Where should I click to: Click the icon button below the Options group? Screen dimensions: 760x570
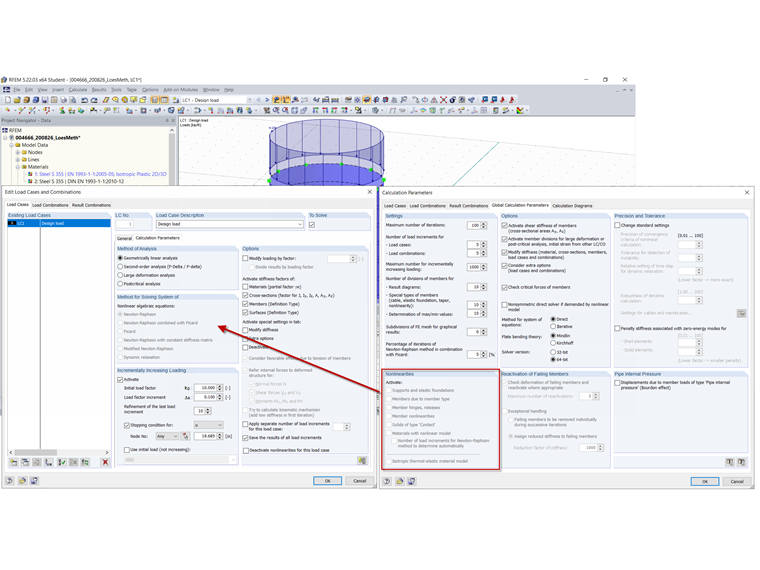click(x=362, y=460)
